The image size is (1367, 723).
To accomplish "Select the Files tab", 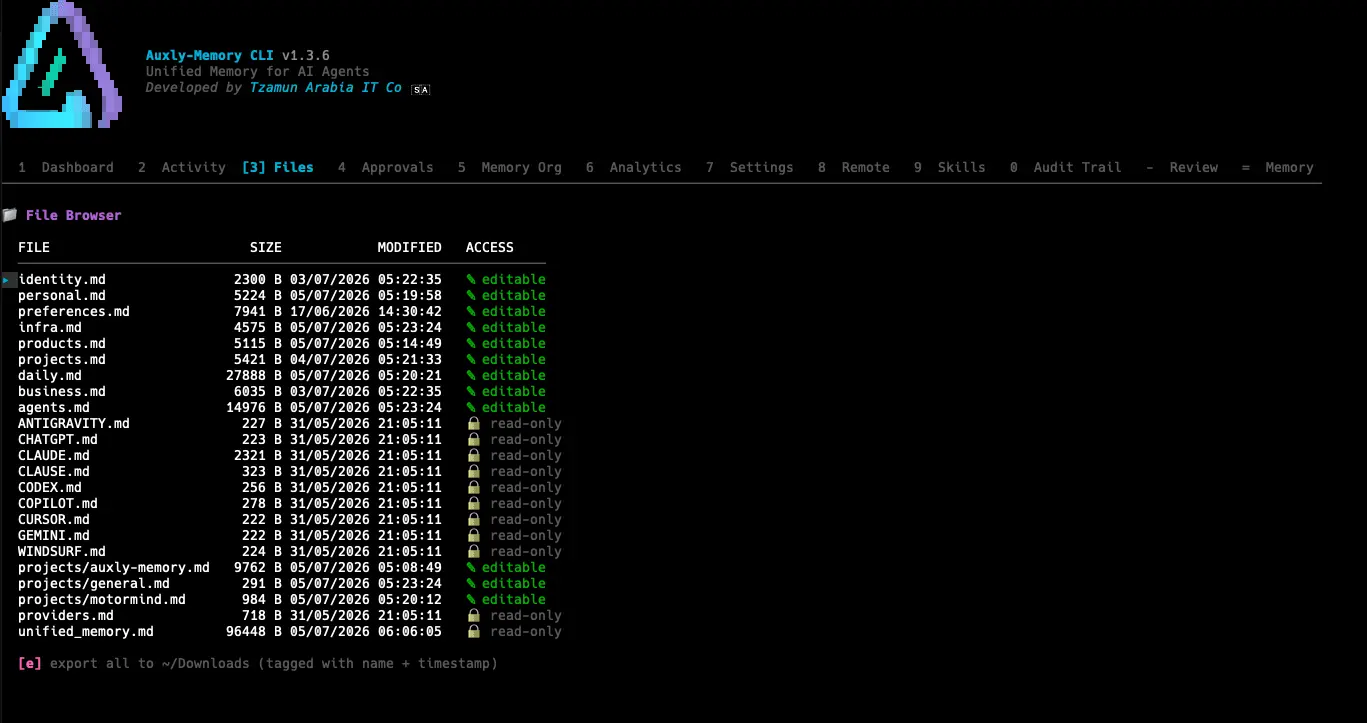I will [x=278, y=167].
